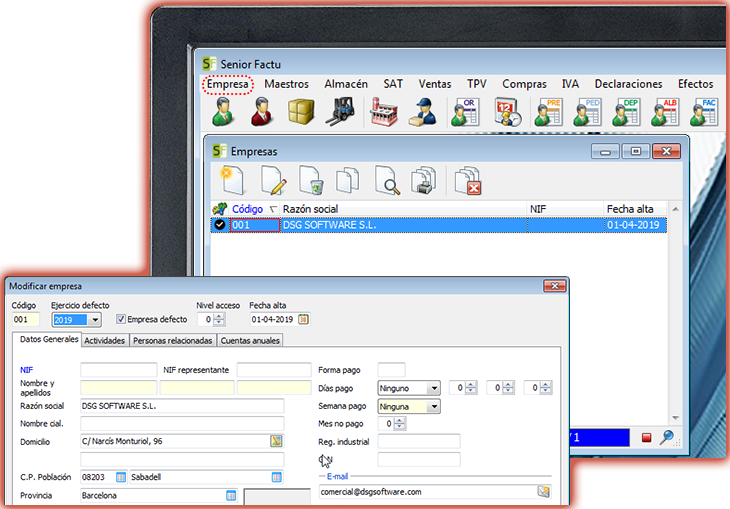This screenshot has height=509, width=730.
Task: Open the Fecha alta calendar picker
Action: point(303,319)
